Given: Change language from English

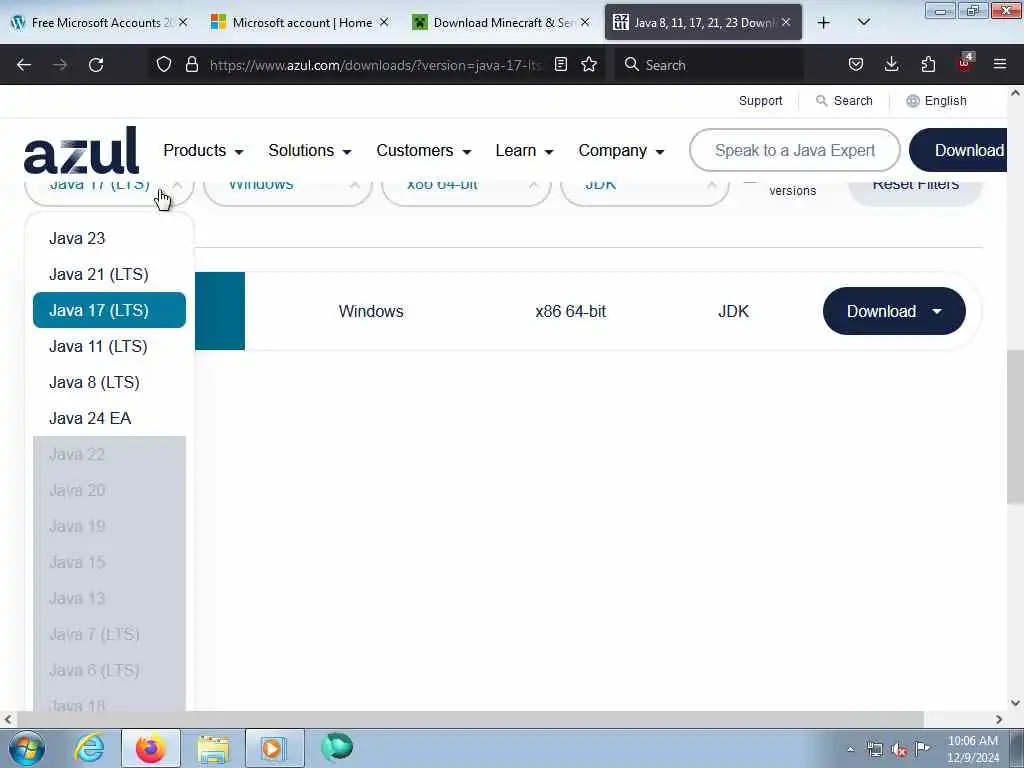Looking at the screenshot, I should click(x=936, y=101).
